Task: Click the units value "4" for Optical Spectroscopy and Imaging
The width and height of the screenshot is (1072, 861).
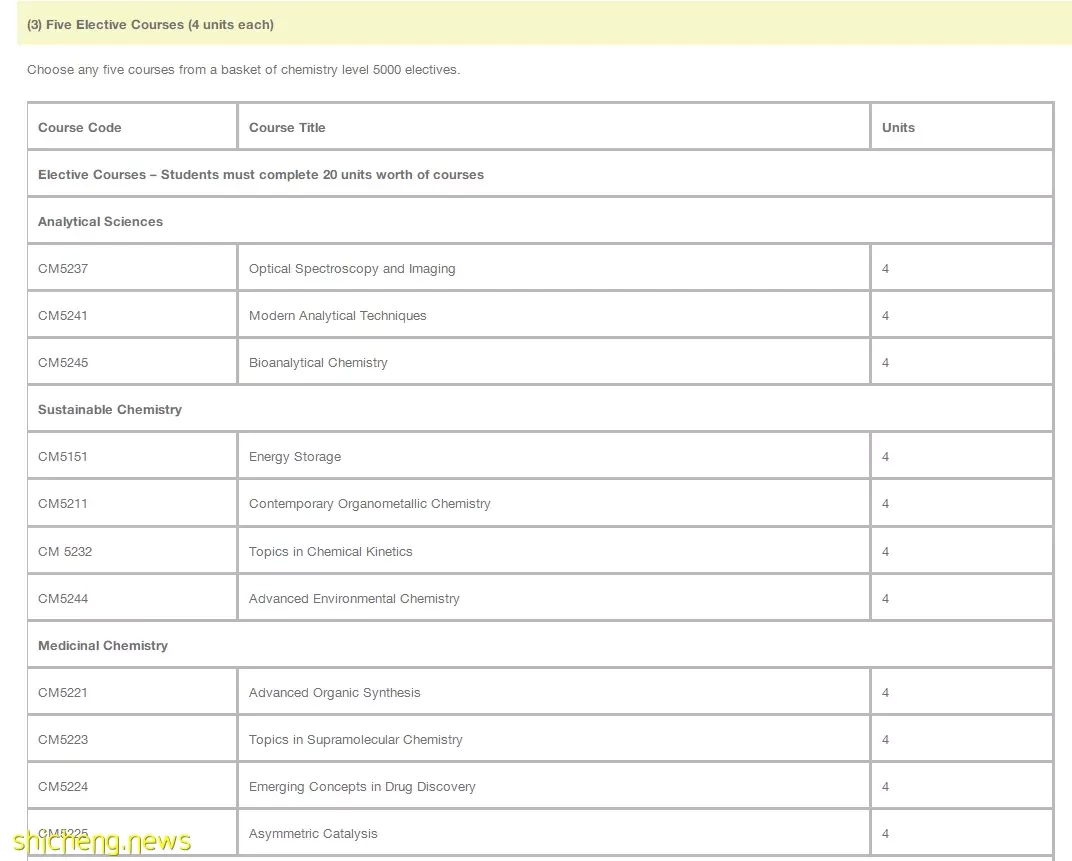Action: [x=885, y=269]
